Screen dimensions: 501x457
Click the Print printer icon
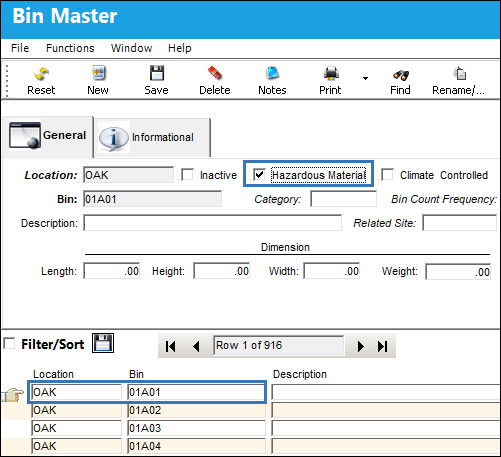331,73
